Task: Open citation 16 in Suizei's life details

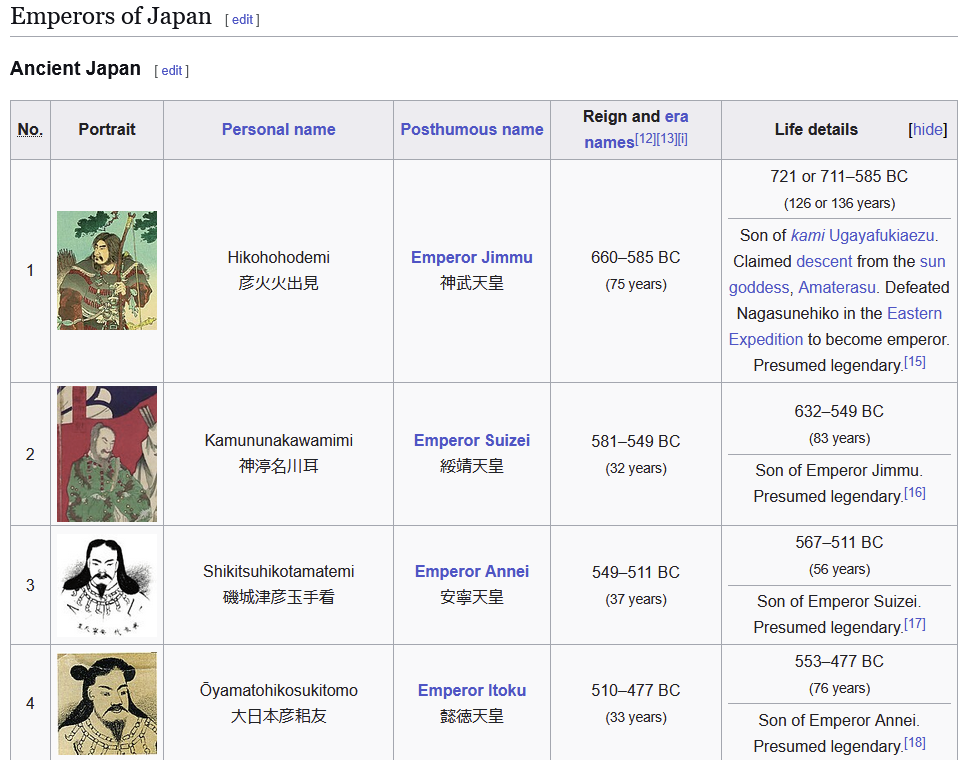Action: (914, 493)
